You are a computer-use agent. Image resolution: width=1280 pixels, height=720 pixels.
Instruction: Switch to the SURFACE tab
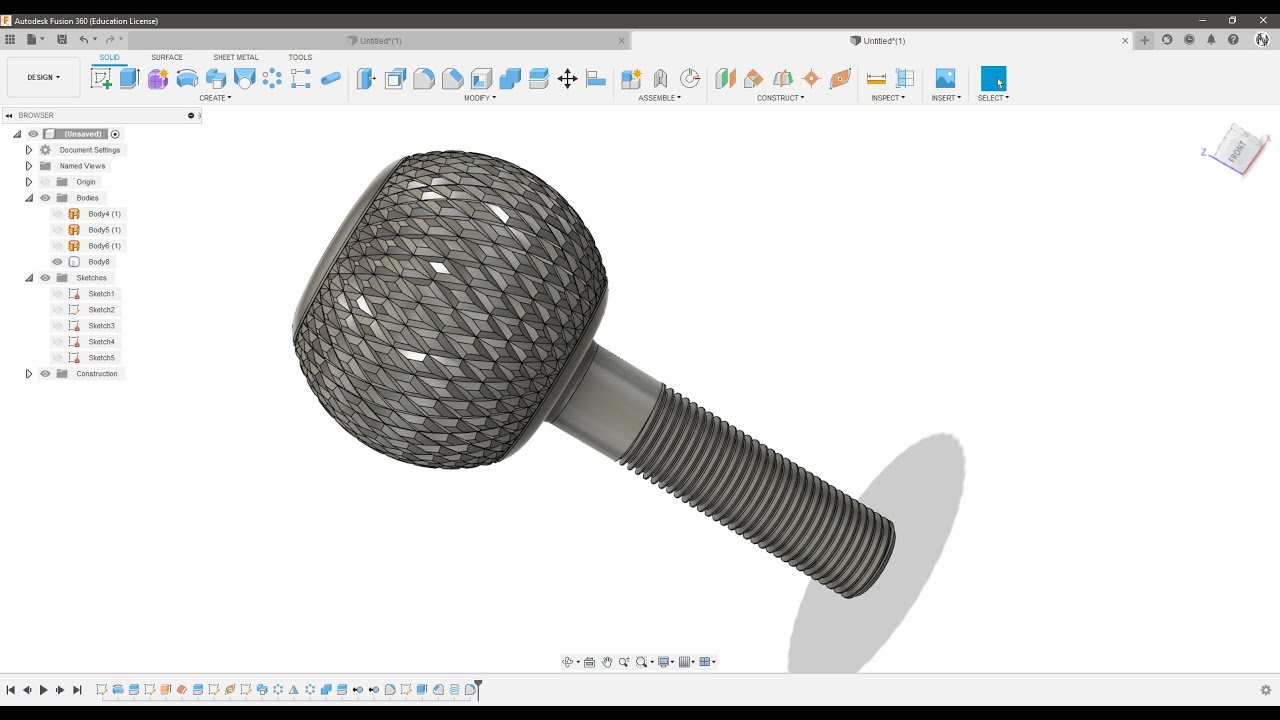(x=167, y=57)
